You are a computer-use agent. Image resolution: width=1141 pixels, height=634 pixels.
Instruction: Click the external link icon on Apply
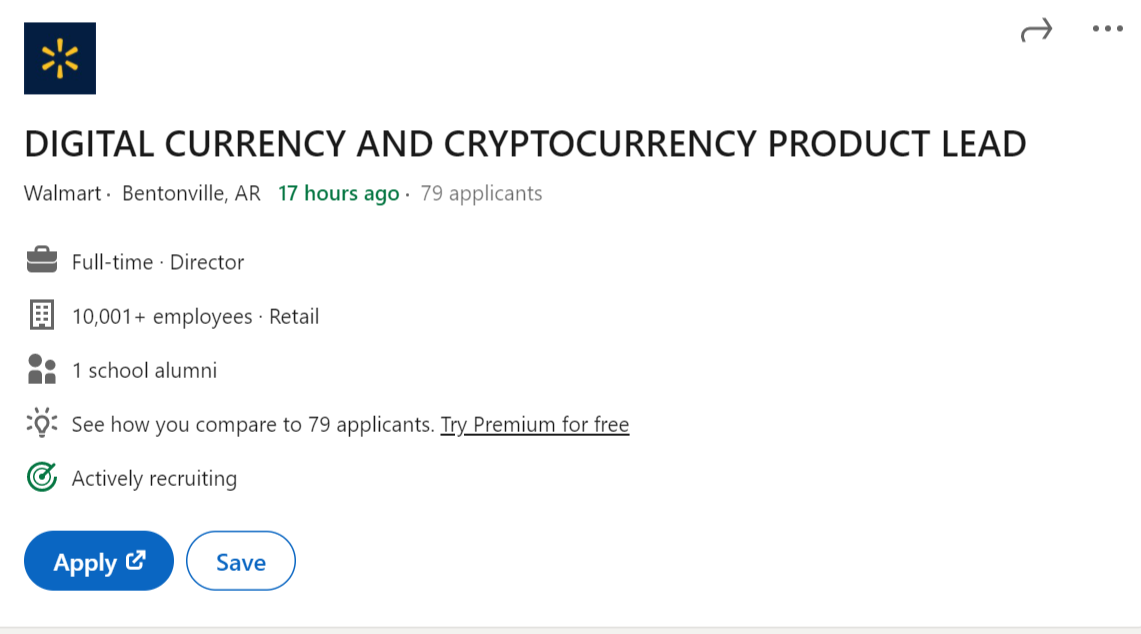click(x=135, y=561)
